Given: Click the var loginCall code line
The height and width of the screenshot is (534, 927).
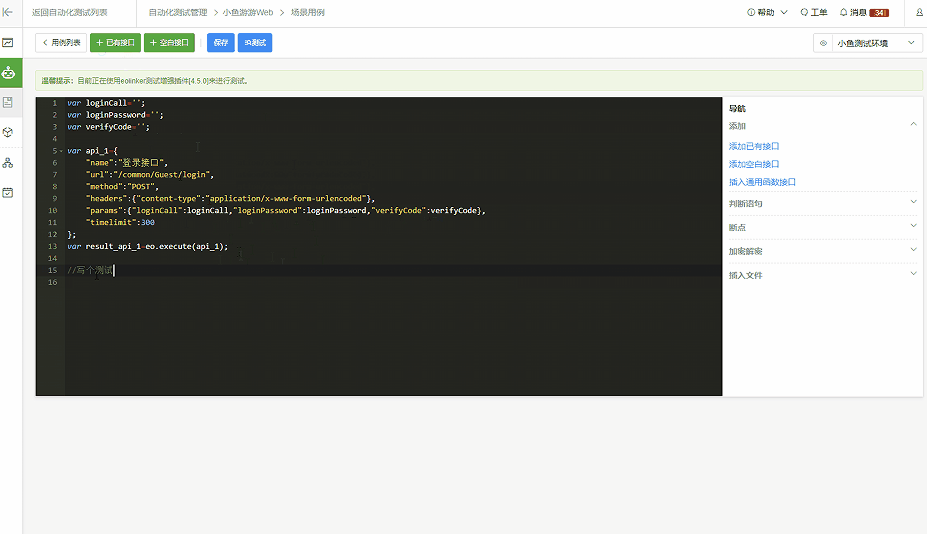Looking at the screenshot, I should point(106,103).
